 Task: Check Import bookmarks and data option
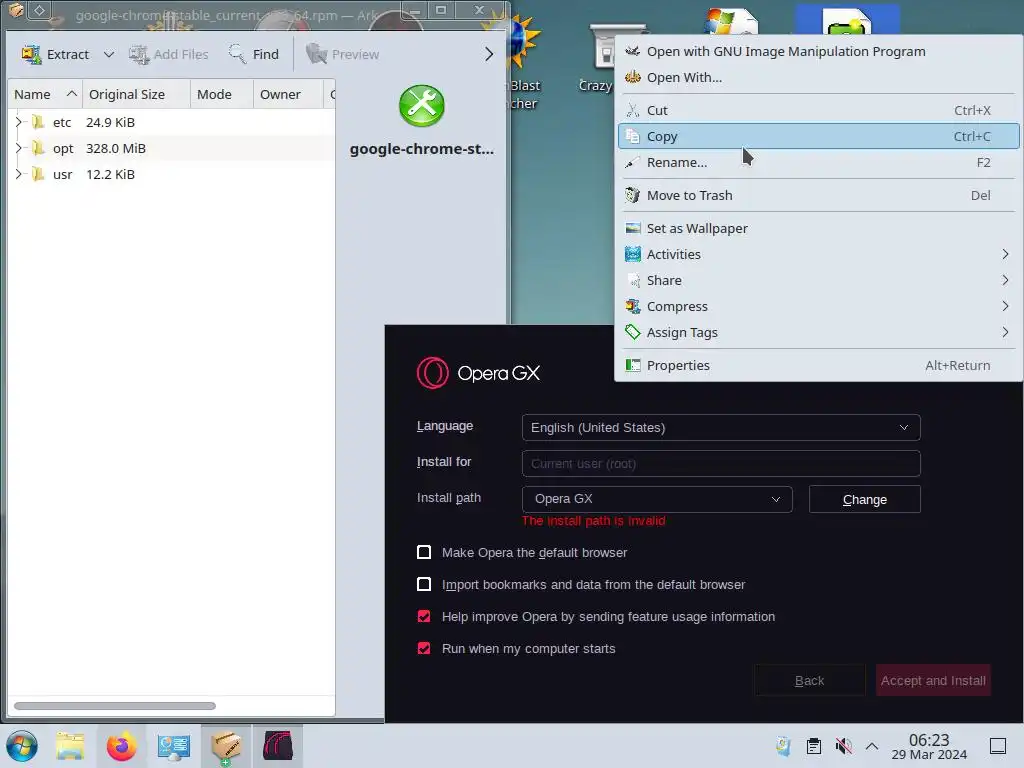click(x=424, y=584)
